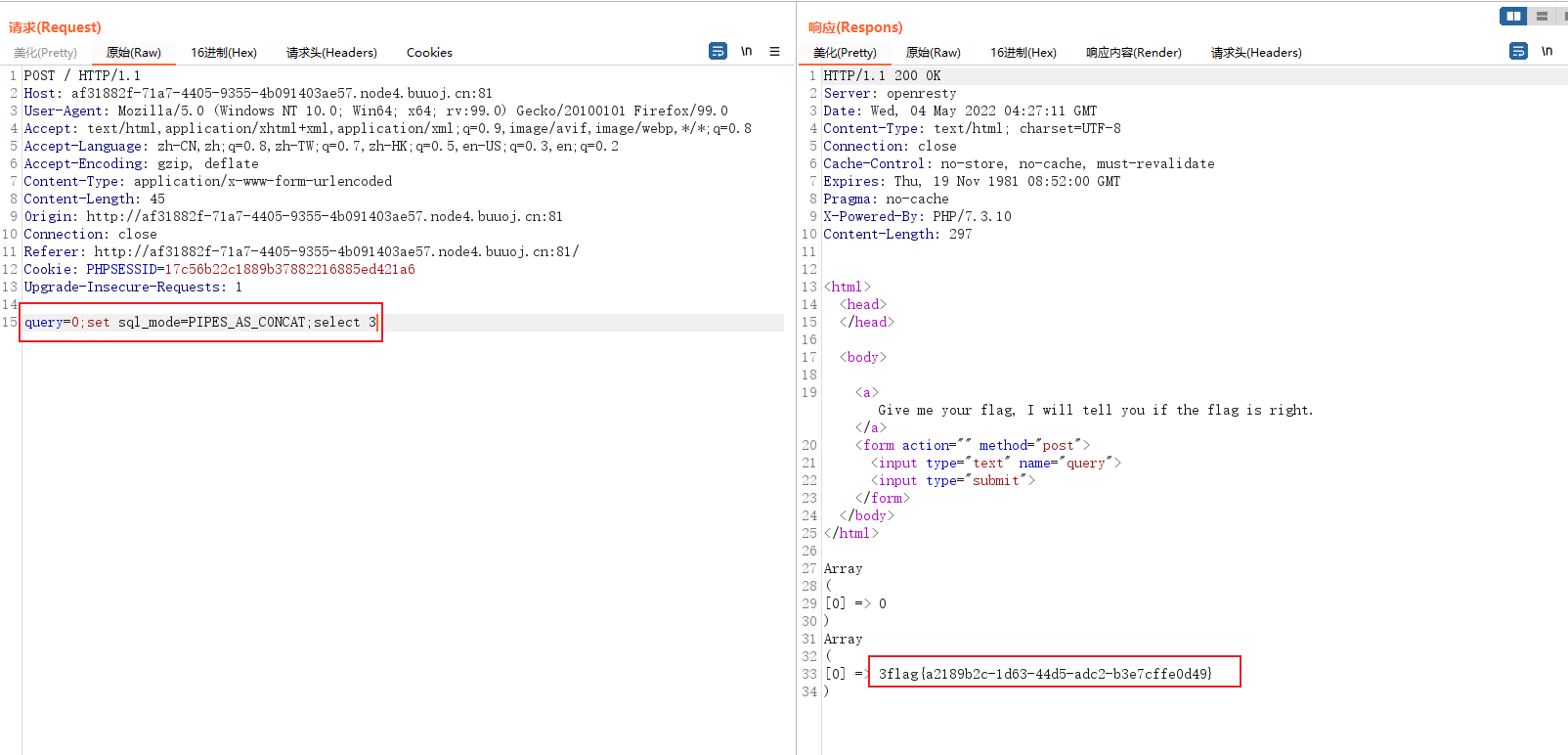Switch to side-by-side split layout
Image resolution: width=1568 pixels, height=755 pixels.
pyautogui.click(x=1513, y=16)
